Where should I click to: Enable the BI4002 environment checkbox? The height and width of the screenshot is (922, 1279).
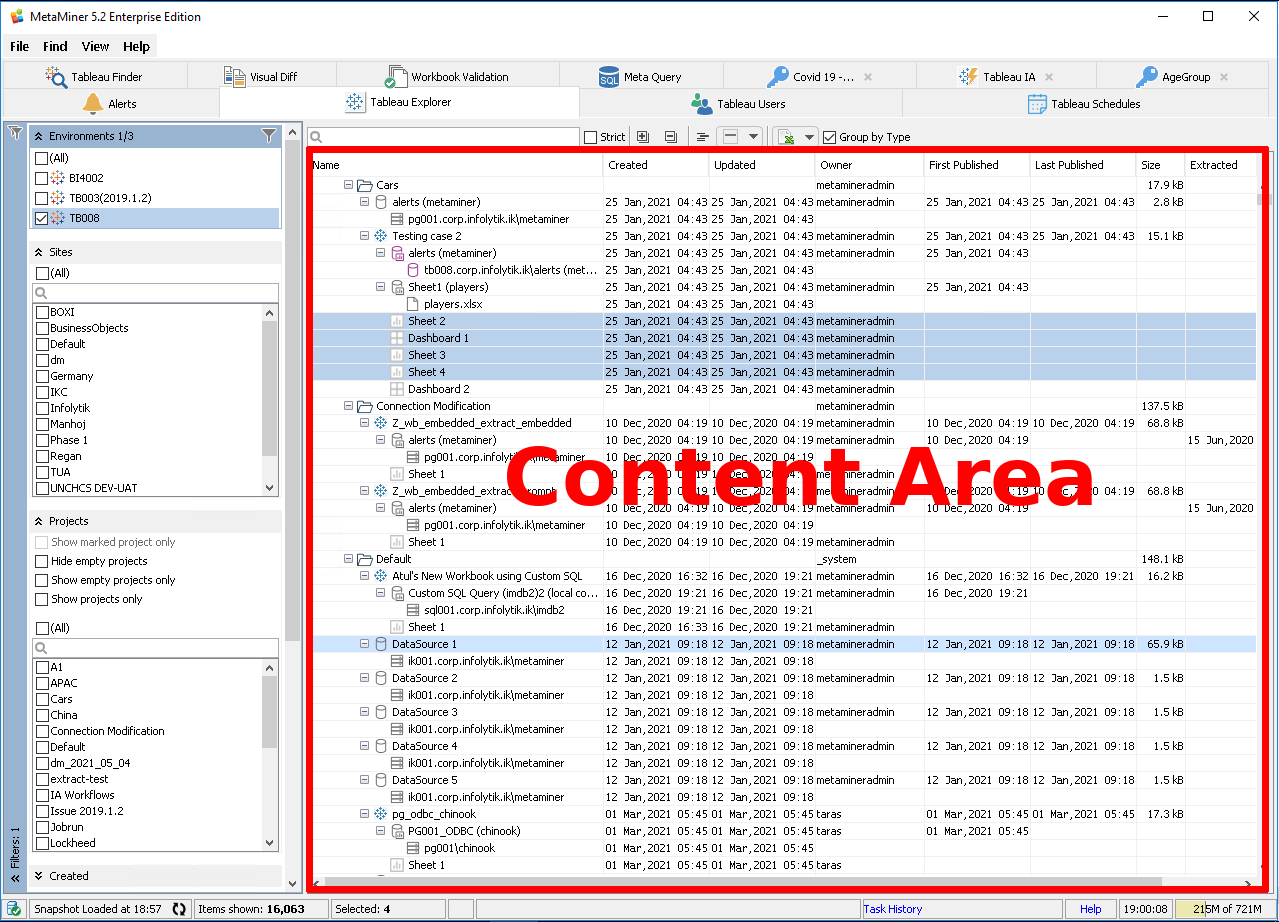coord(41,178)
